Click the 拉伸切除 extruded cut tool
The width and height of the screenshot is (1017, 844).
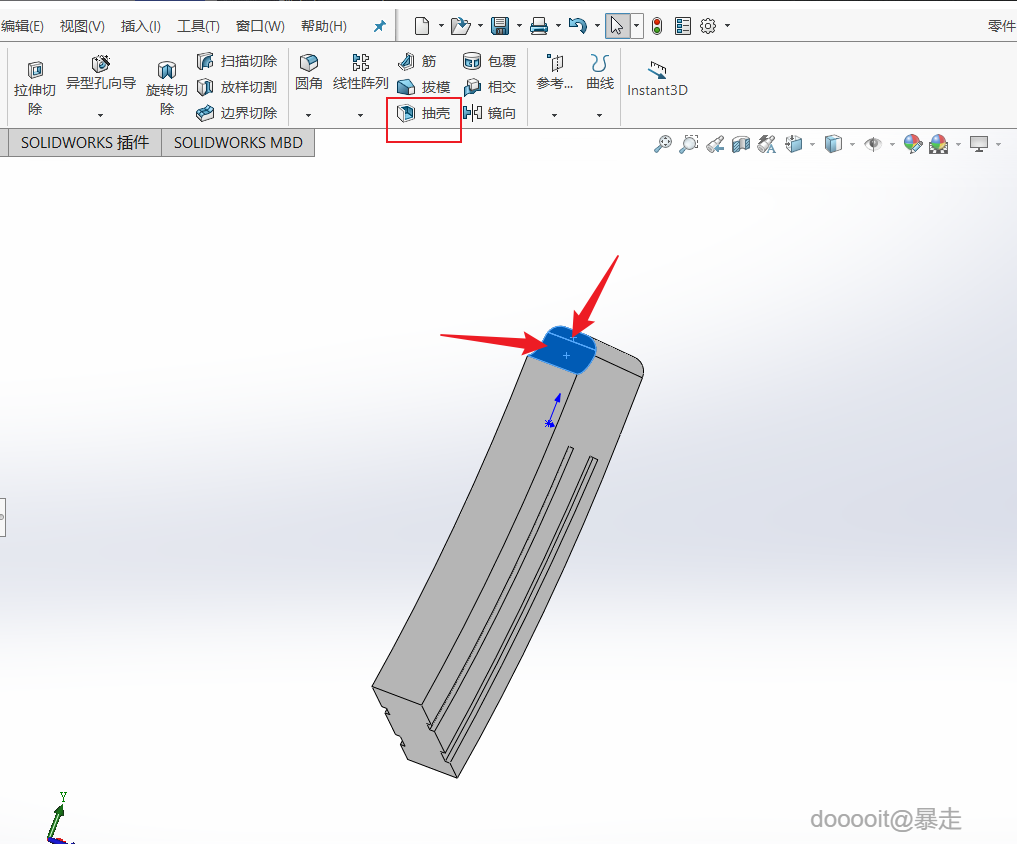[35, 88]
